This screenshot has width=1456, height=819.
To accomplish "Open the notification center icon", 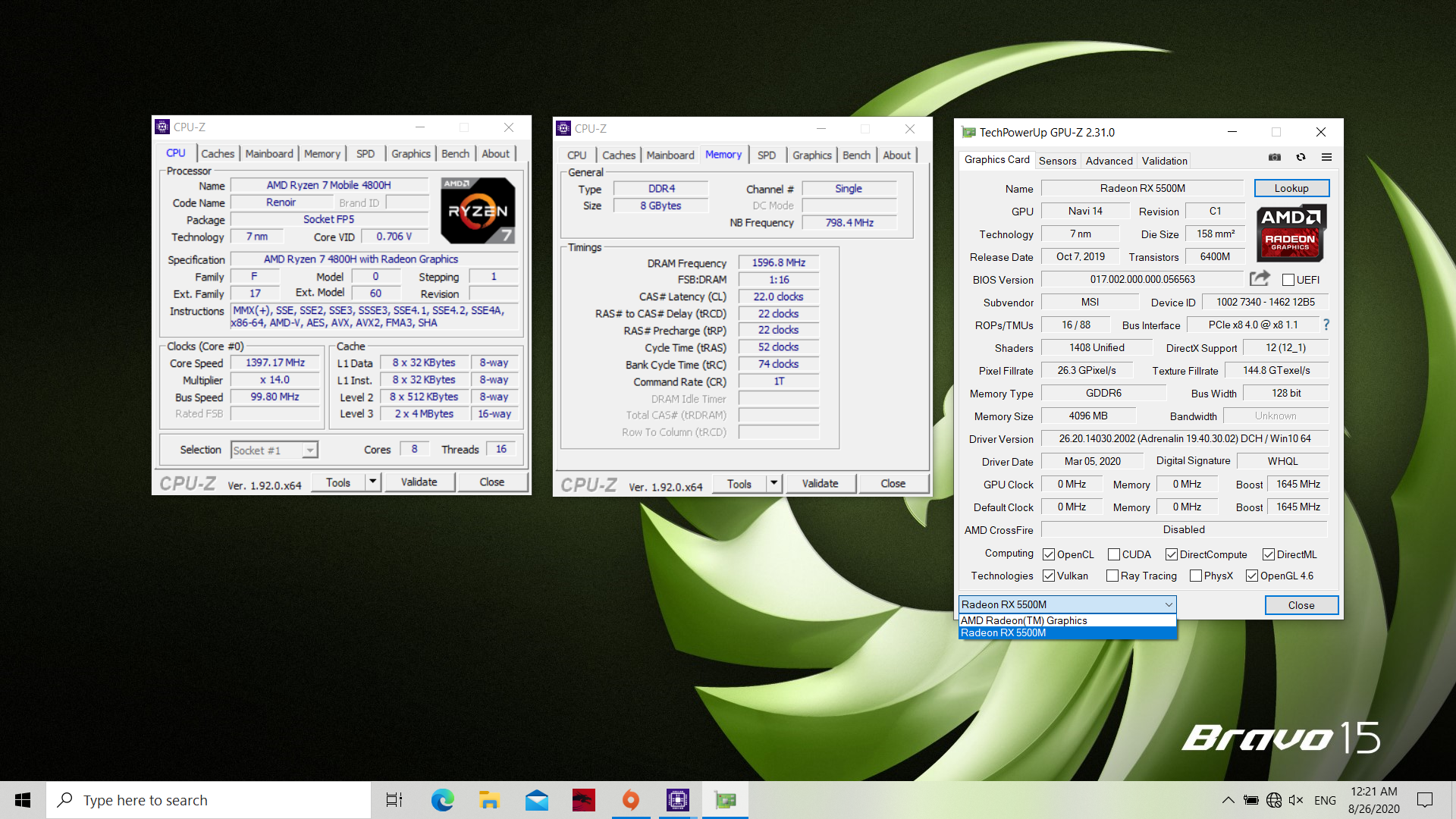I will [x=1425, y=800].
